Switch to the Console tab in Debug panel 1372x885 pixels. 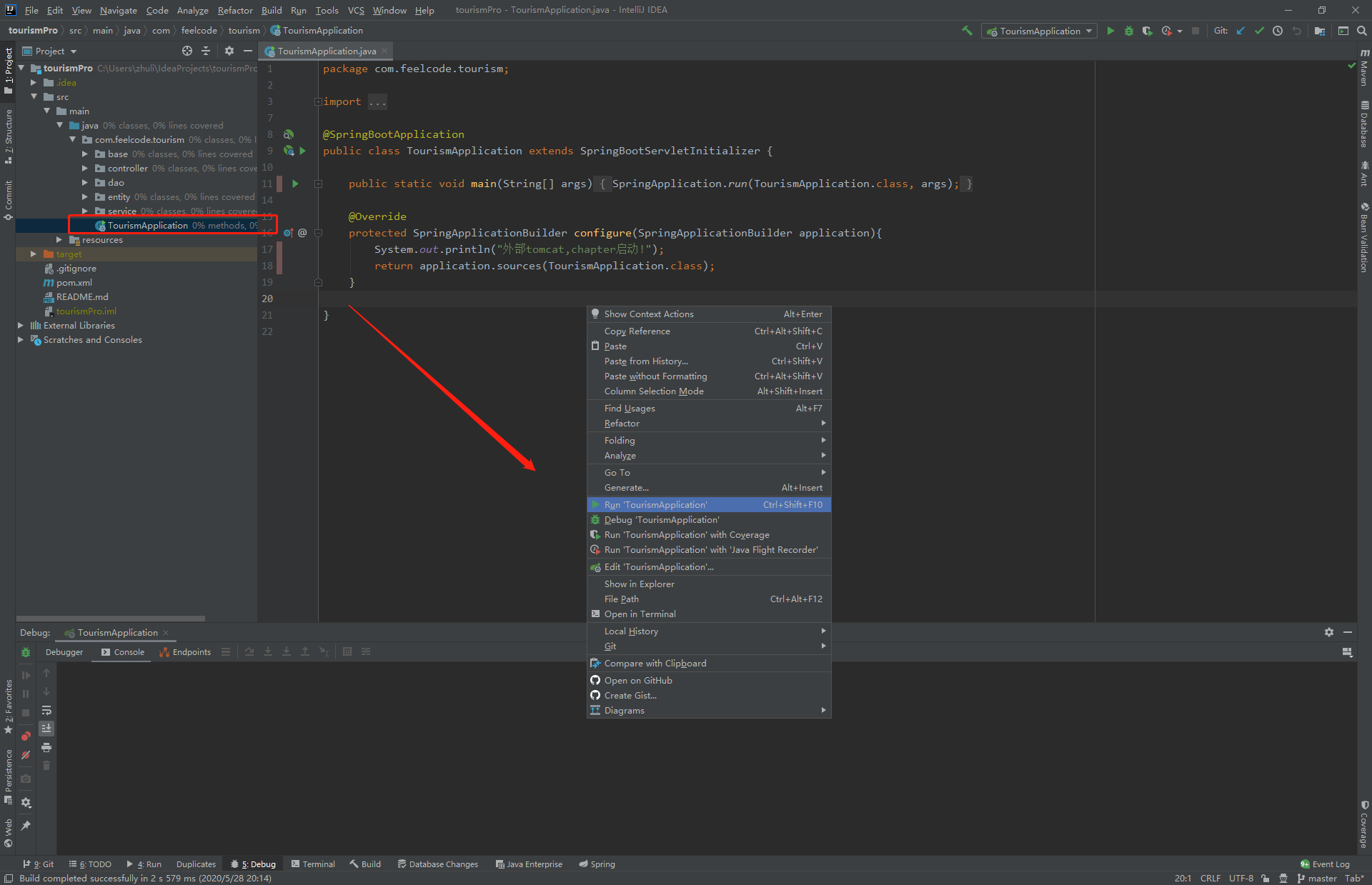(122, 652)
